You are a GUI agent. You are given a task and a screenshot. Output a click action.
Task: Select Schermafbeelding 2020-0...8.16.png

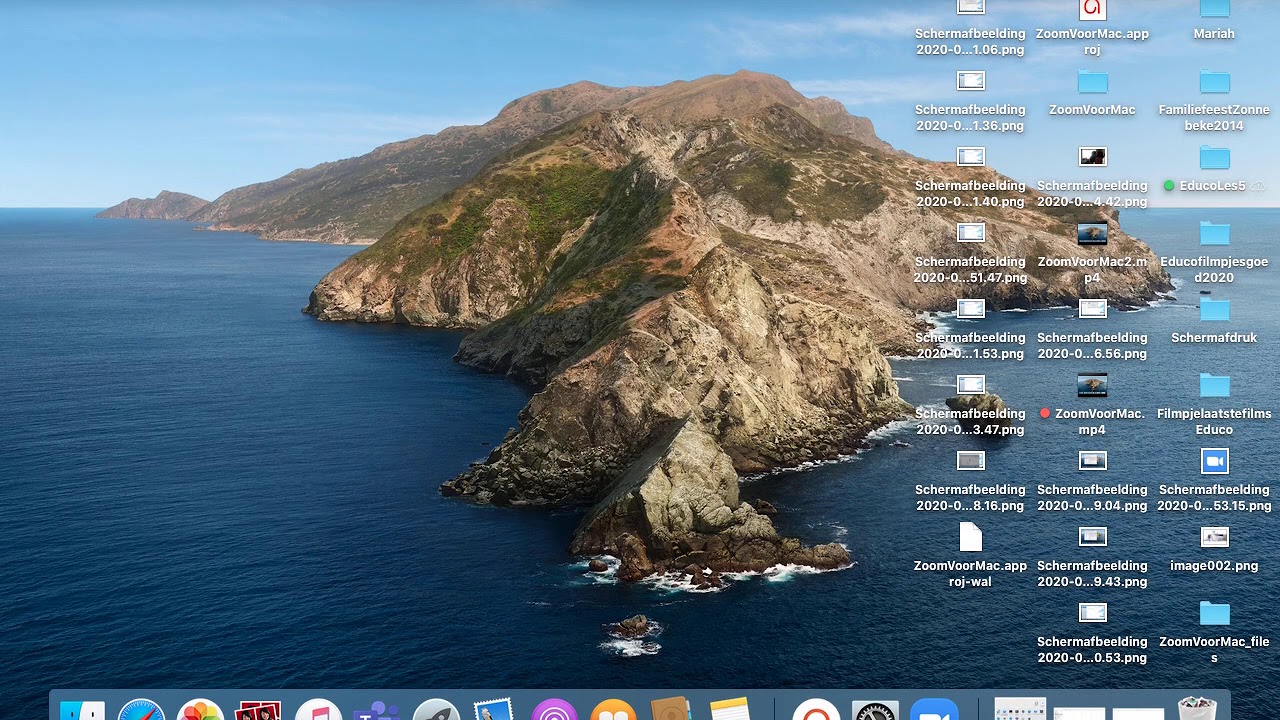click(x=970, y=480)
